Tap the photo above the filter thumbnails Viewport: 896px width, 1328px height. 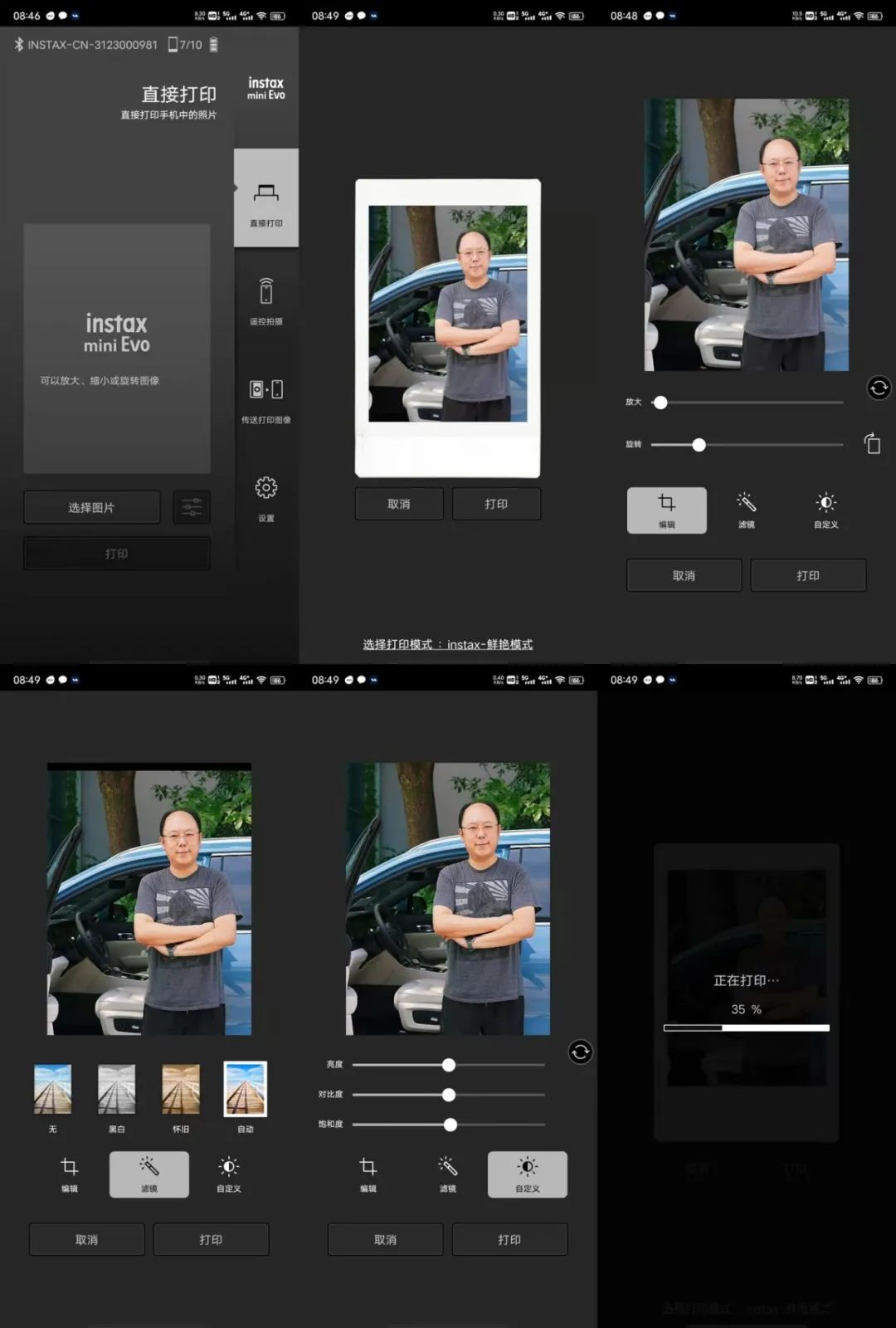coord(149,899)
